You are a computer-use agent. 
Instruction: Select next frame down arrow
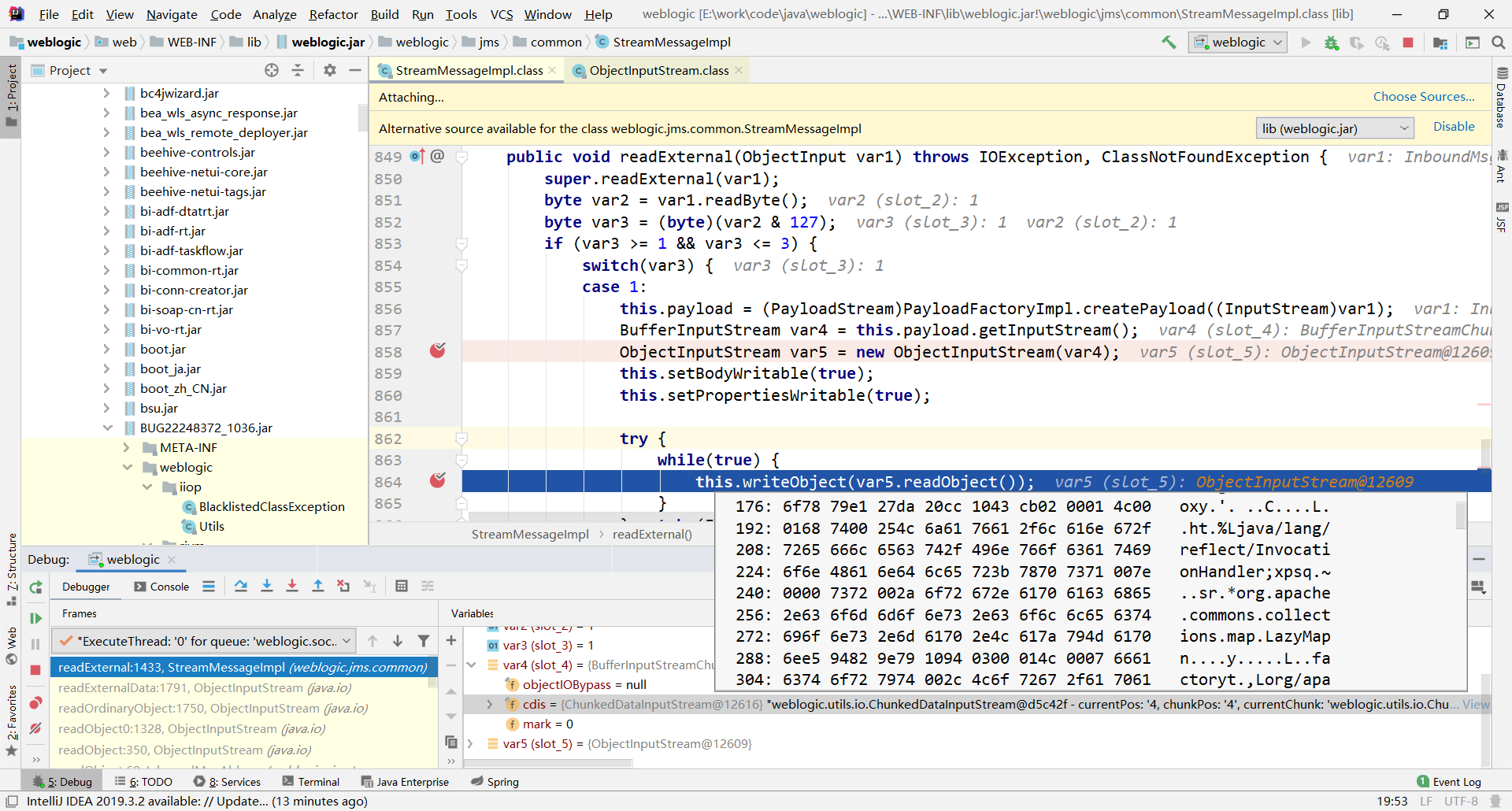(x=398, y=641)
